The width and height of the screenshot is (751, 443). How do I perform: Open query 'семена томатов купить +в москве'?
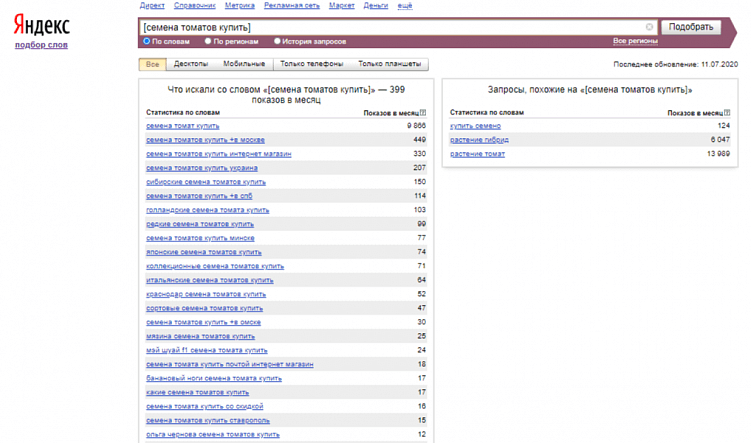205,140
